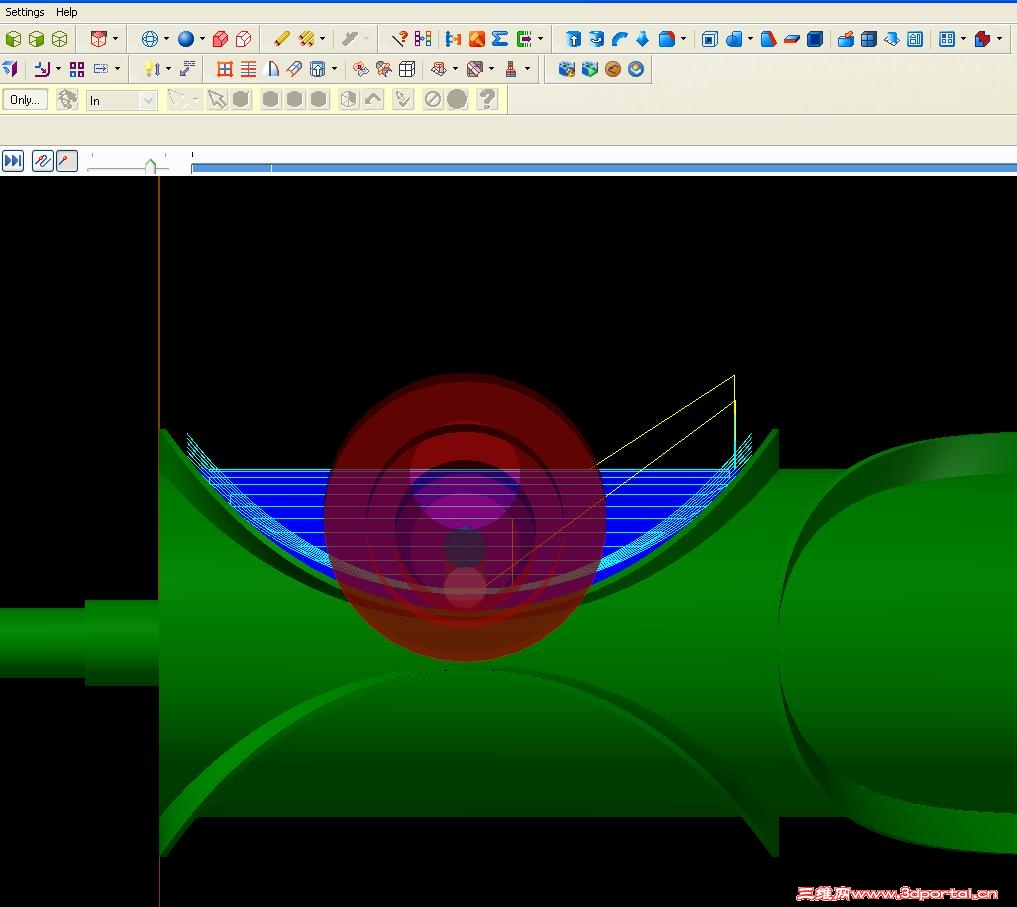Click the blue simulation progress bar

pos(604,169)
